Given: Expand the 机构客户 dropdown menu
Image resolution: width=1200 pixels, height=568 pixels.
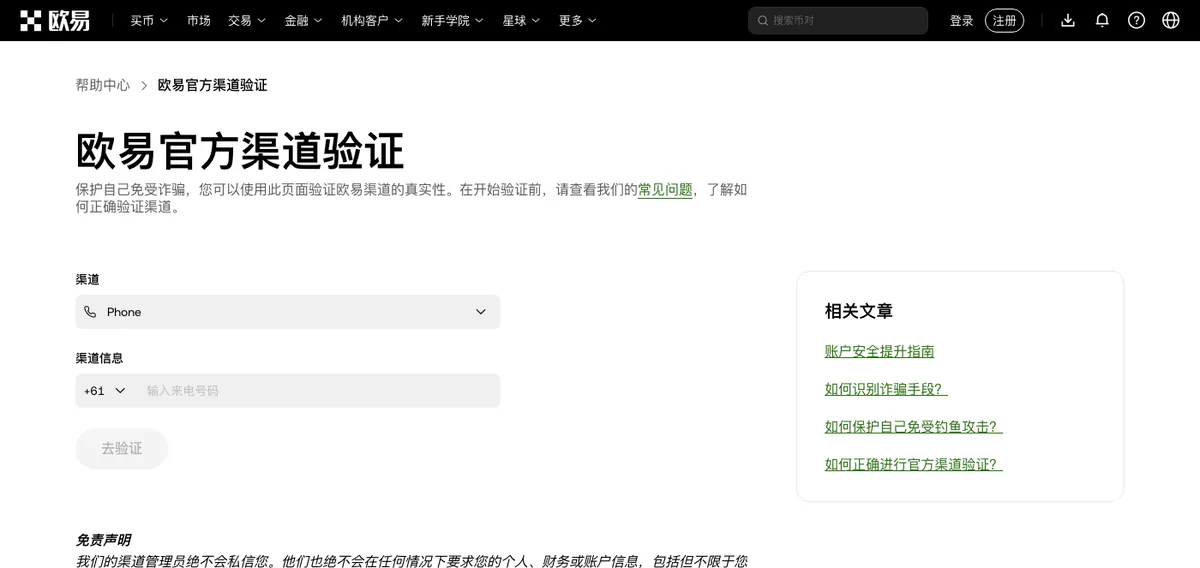Looking at the screenshot, I should (x=372, y=20).
